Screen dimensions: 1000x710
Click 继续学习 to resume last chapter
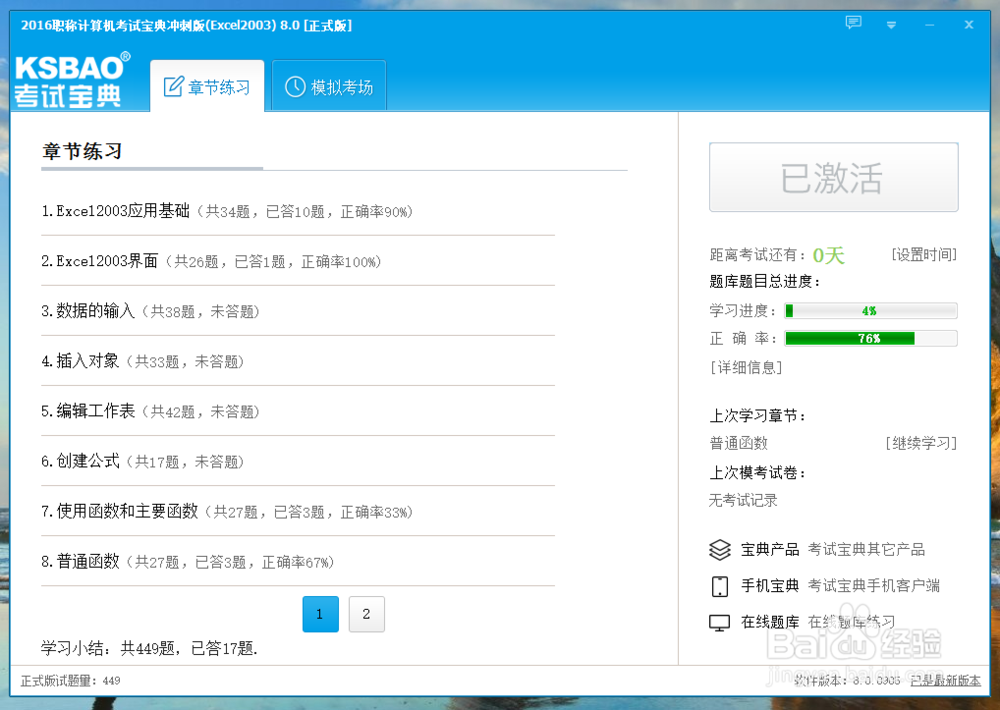(921, 443)
